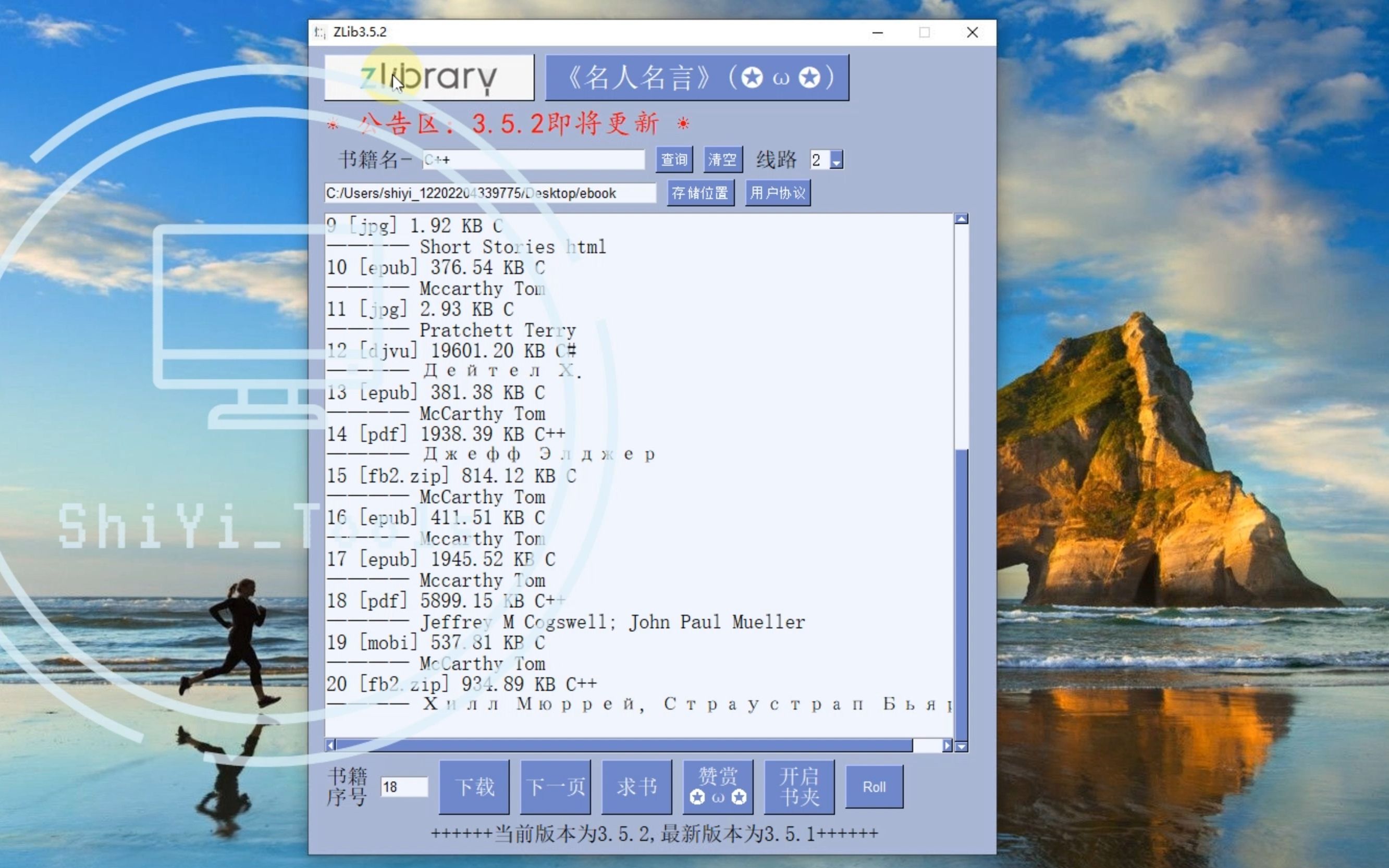
Task: Select result row '11 [jpg] 2.93 KB C'
Action: pyautogui.click(x=420, y=309)
